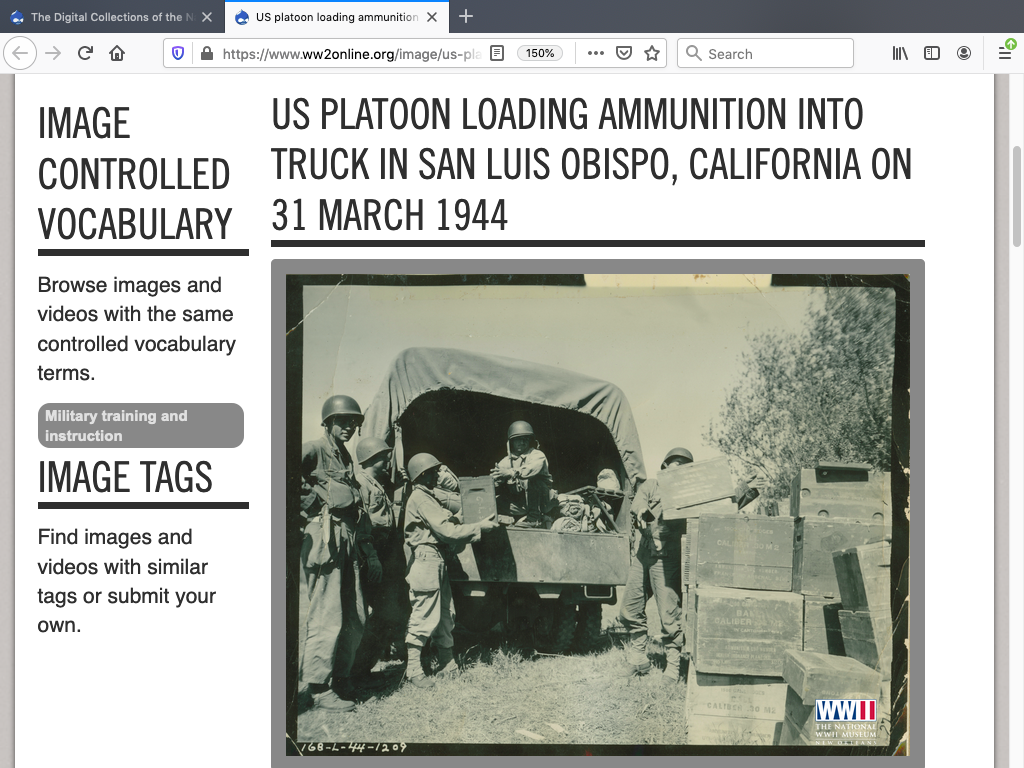
Task: Close the US platoon loading ammunition tab
Action: (x=432, y=17)
